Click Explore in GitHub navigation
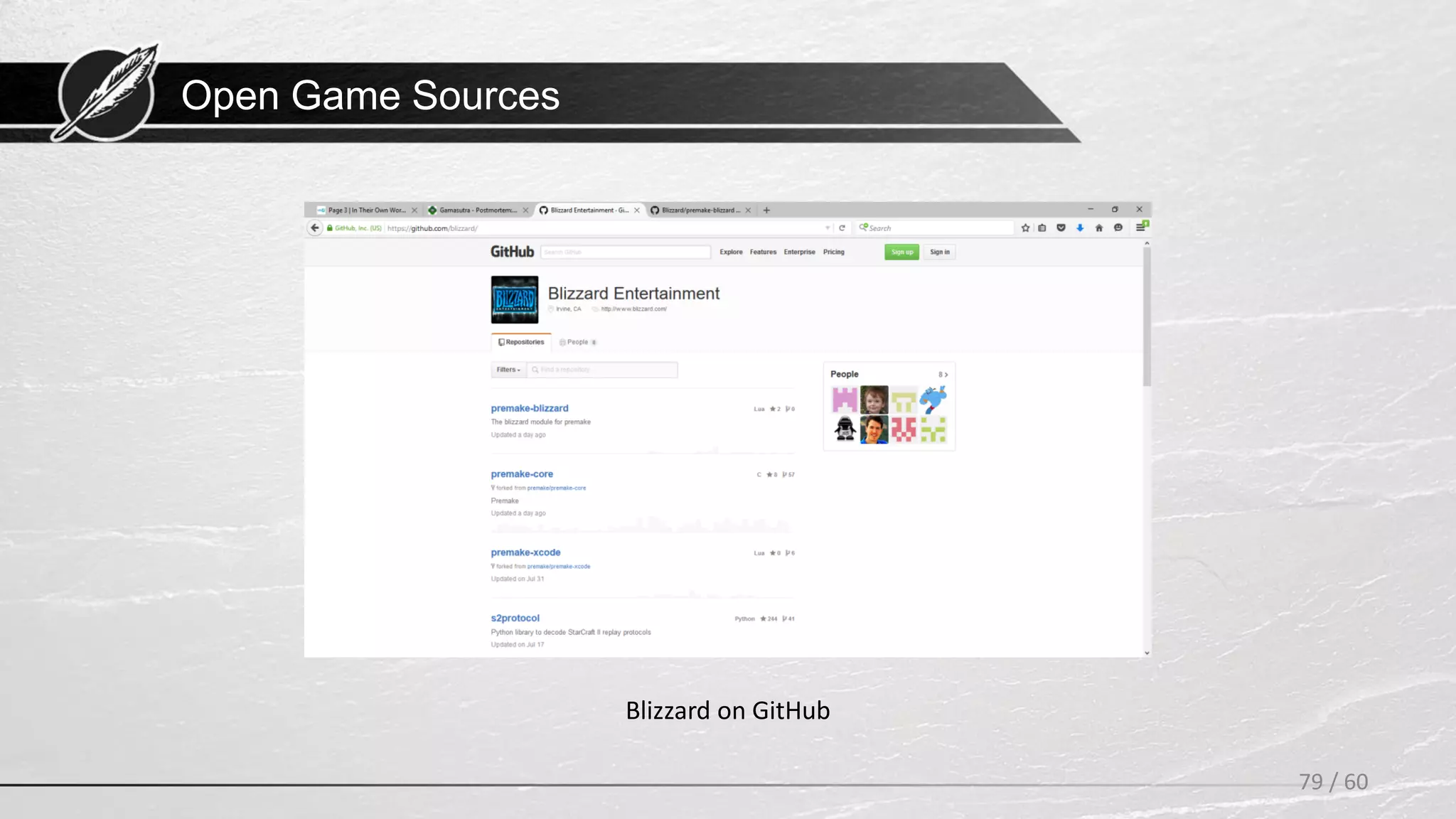Viewport: 1456px width, 819px height. coord(731,252)
